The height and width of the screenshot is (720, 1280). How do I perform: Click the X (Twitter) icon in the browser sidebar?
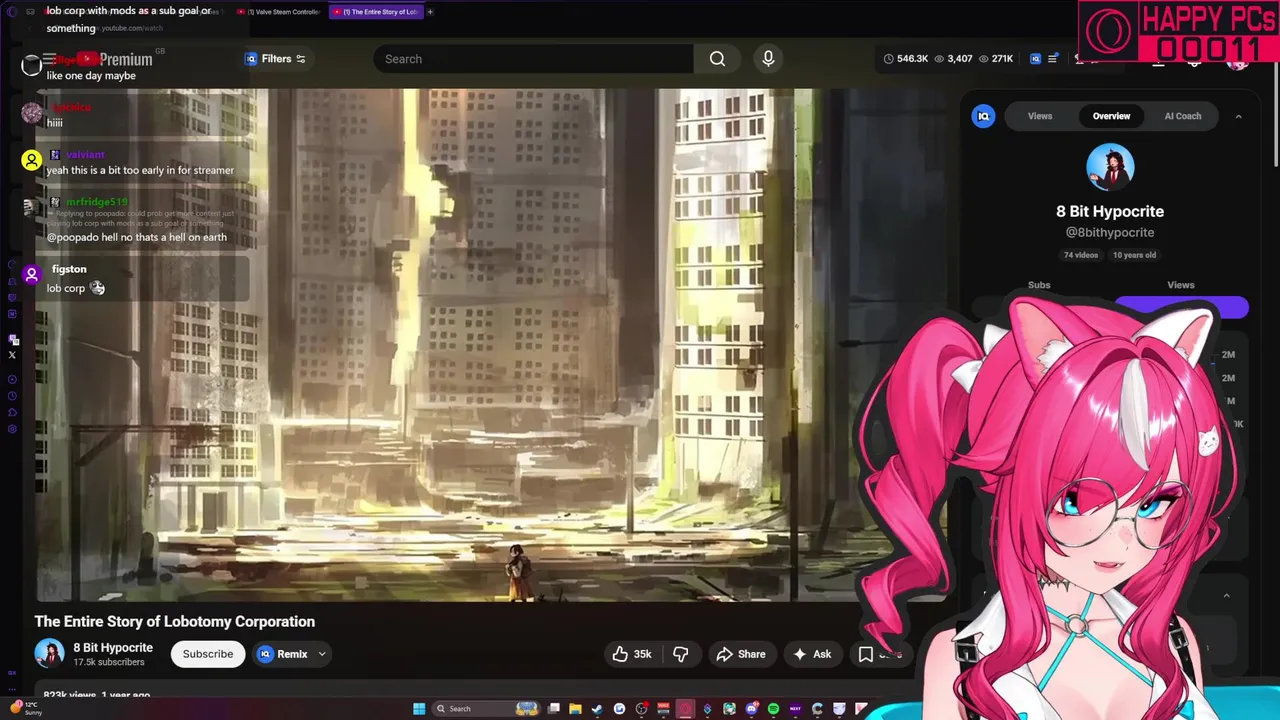(x=12, y=355)
